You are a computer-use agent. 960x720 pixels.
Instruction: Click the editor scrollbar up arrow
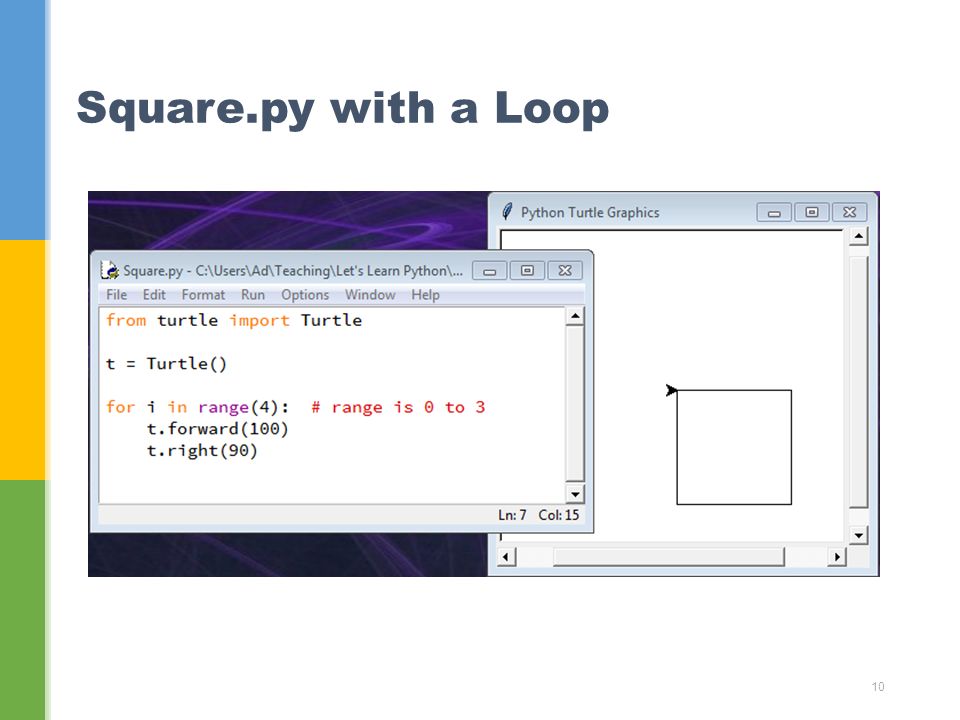pyautogui.click(x=575, y=317)
